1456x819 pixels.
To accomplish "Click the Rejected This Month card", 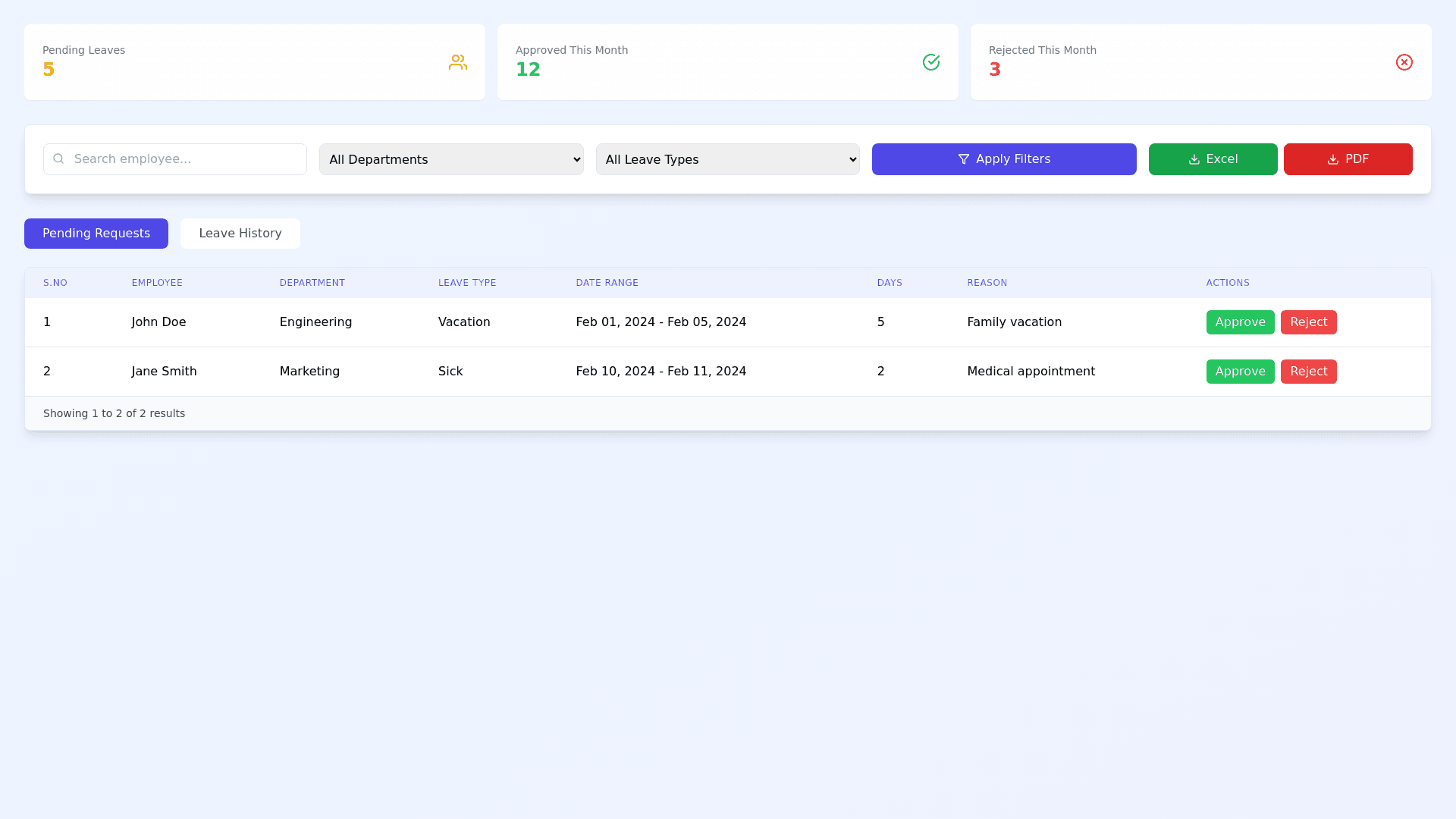I will 1200,62.
